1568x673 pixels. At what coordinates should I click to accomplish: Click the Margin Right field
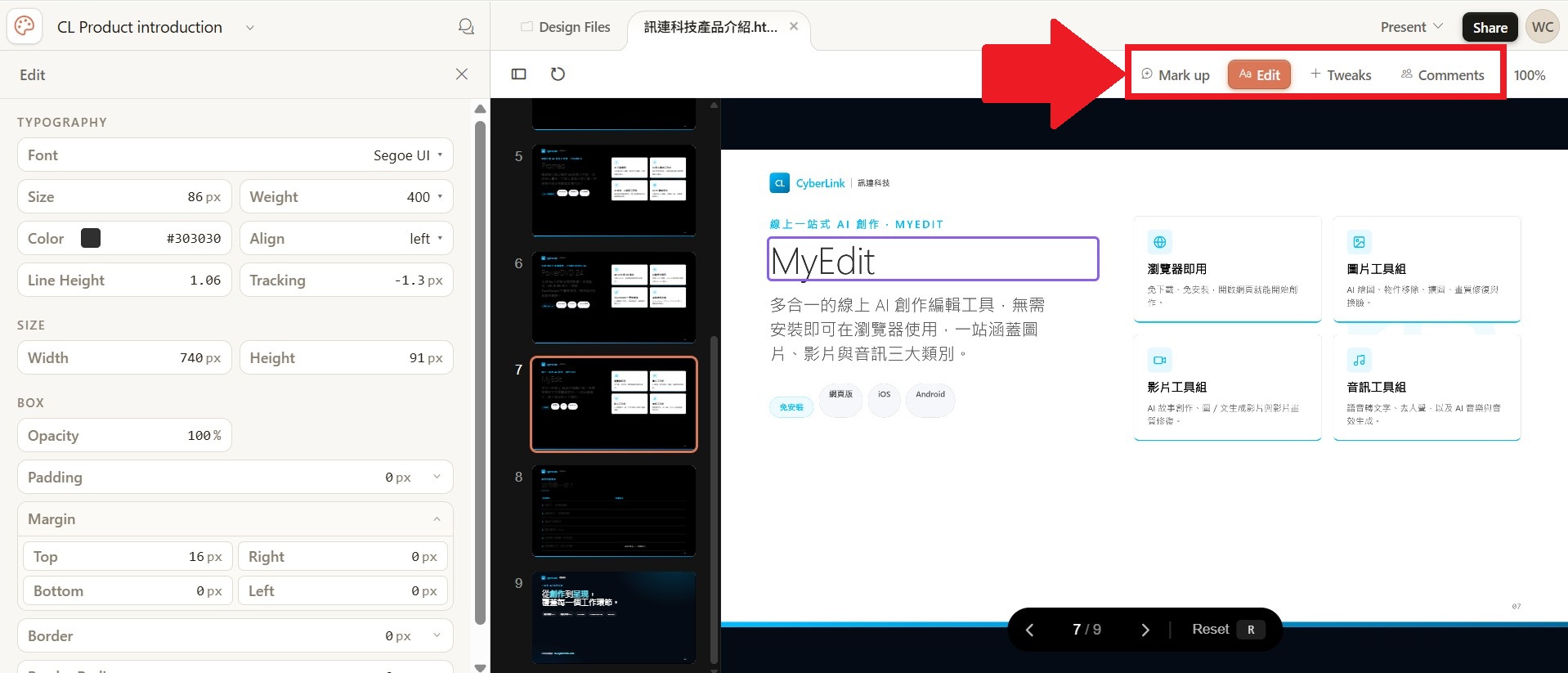click(x=343, y=557)
